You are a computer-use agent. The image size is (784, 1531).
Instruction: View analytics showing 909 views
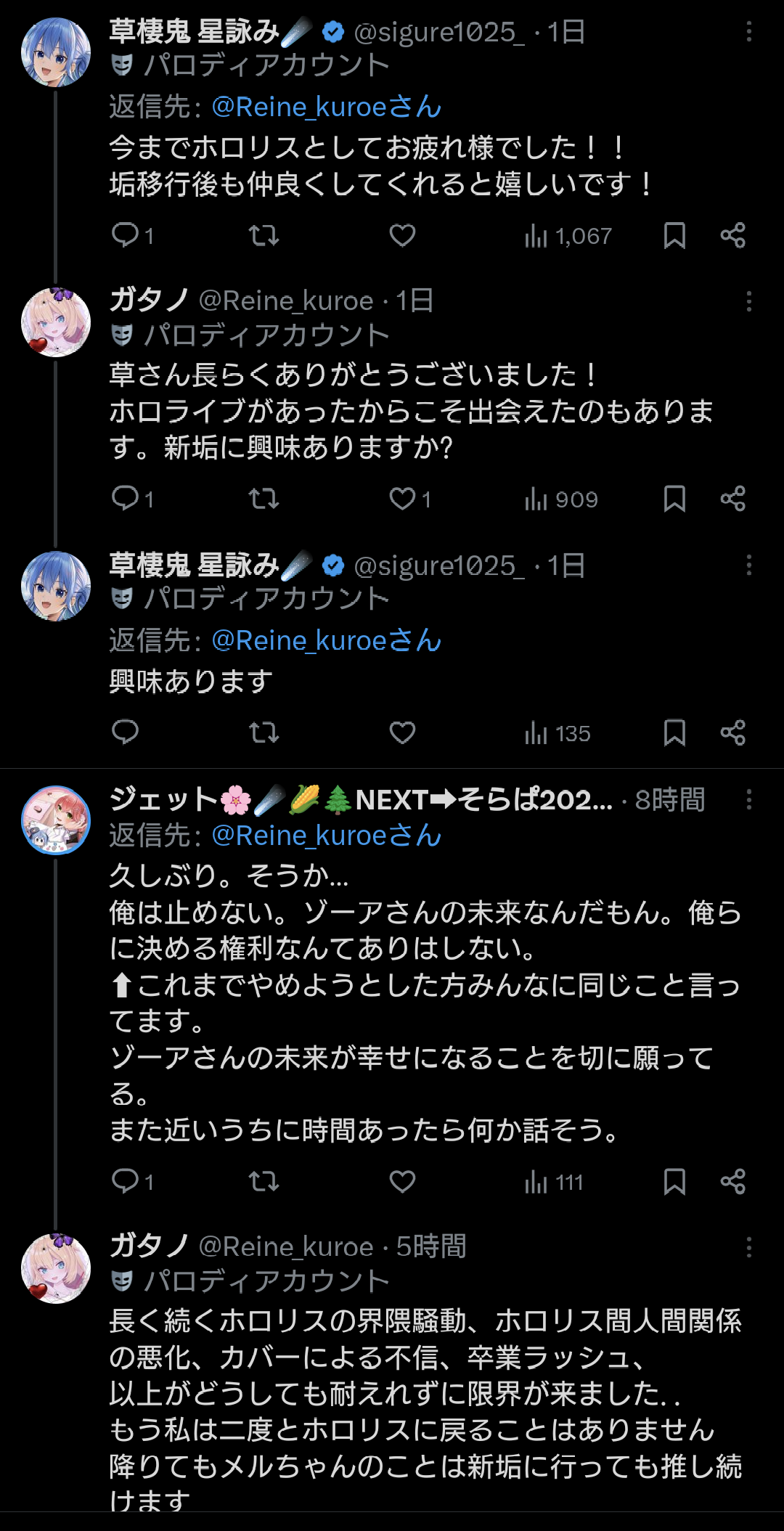[561, 499]
